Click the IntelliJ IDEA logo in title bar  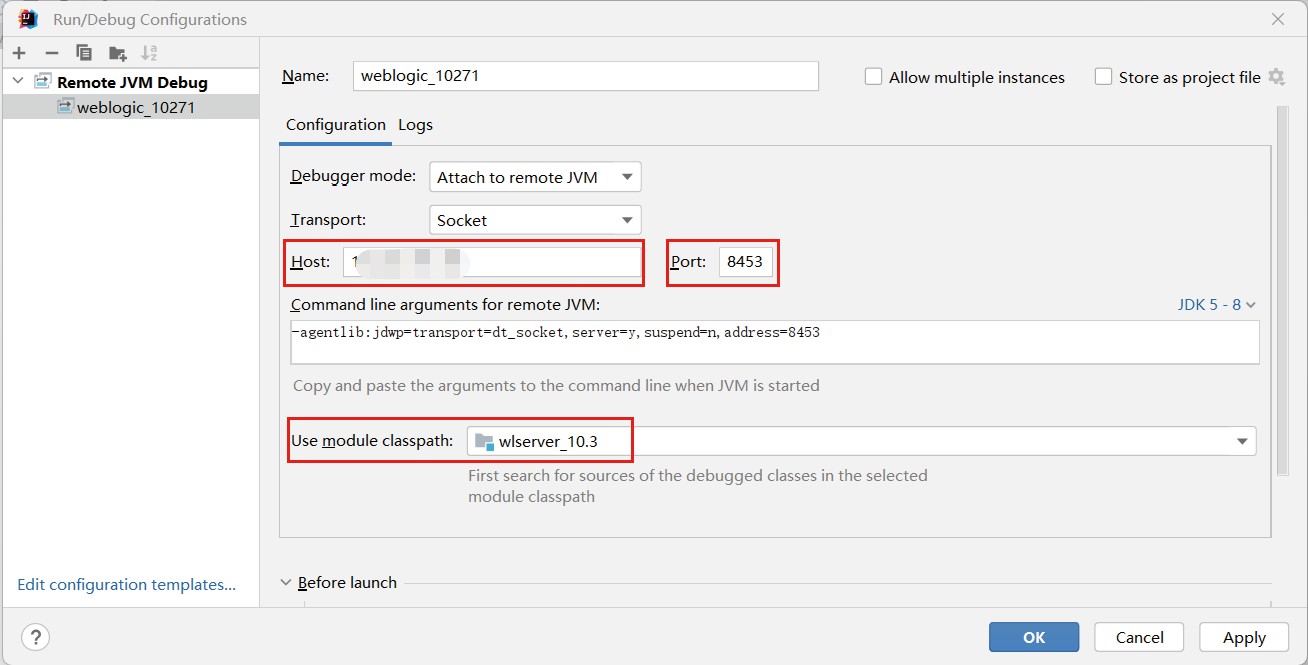point(28,18)
